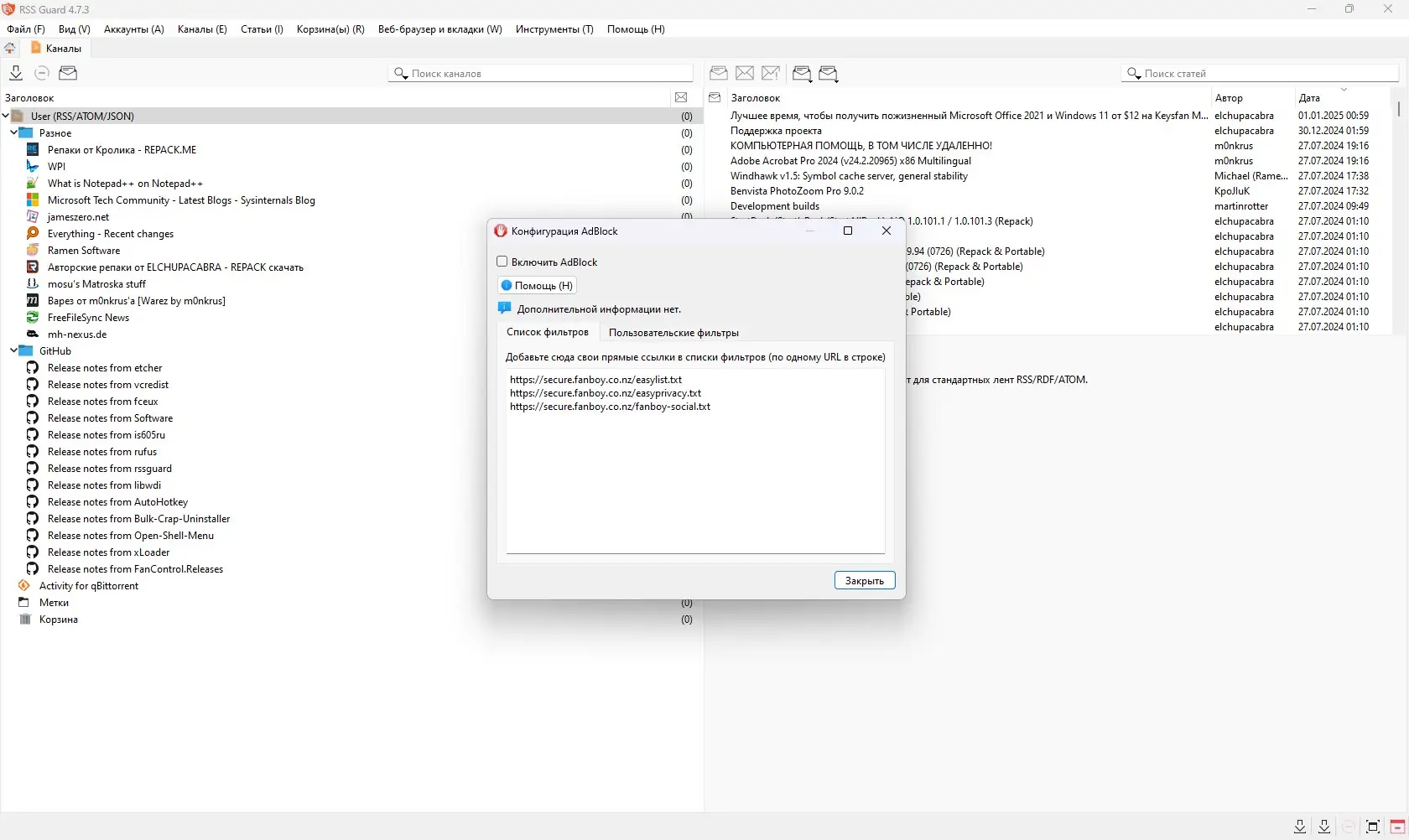This screenshot has width=1409, height=840.
Task: Click the mosu's Matroska stuff feed icon
Action: pos(33,284)
